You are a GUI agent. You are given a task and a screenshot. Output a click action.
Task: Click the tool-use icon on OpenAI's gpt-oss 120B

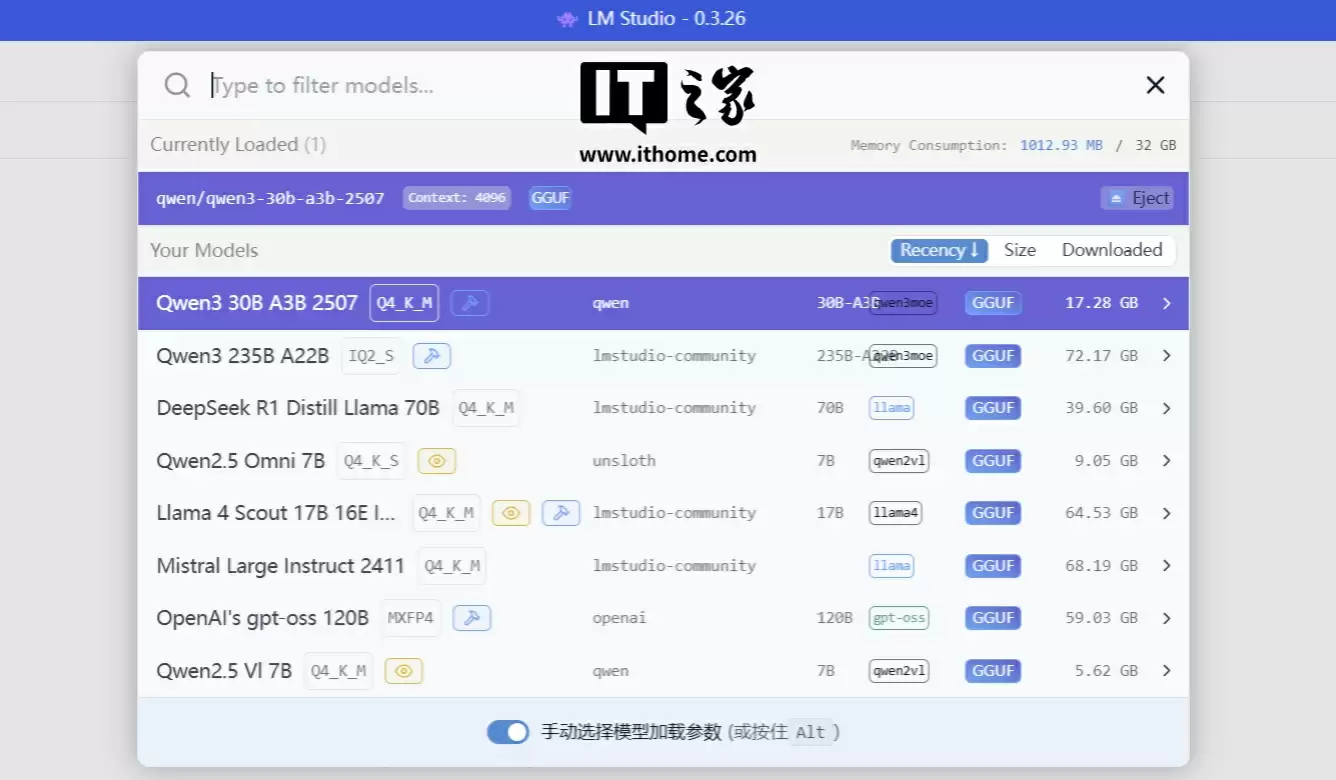[x=472, y=617]
